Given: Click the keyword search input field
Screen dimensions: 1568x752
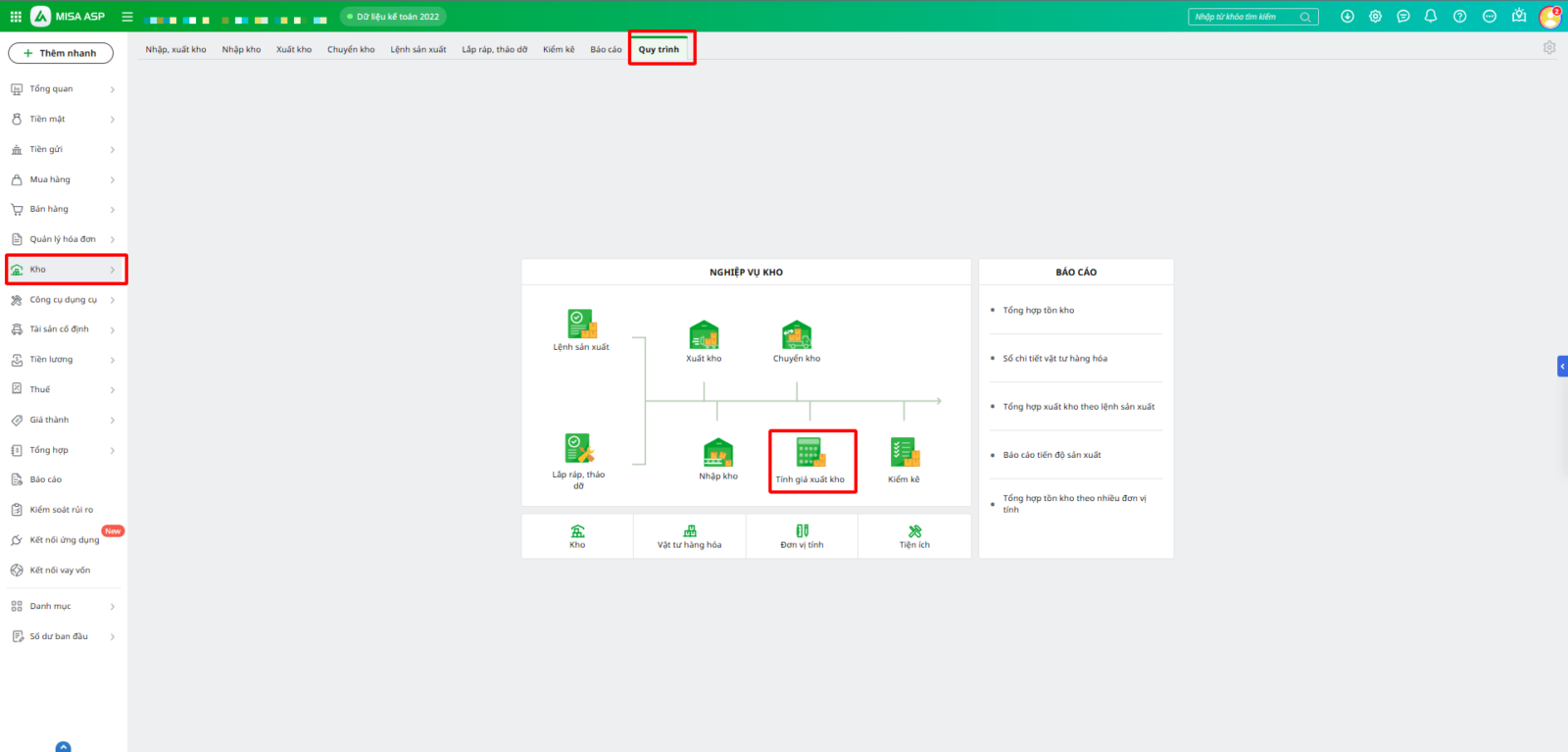Looking at the screenshot, I should point(1245,17).
